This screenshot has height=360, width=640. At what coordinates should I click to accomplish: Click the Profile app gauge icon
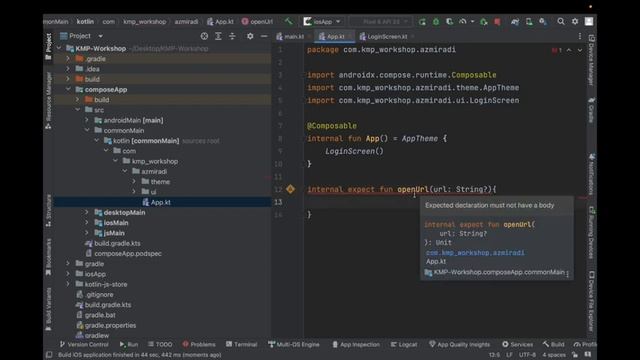coord(462,22)
